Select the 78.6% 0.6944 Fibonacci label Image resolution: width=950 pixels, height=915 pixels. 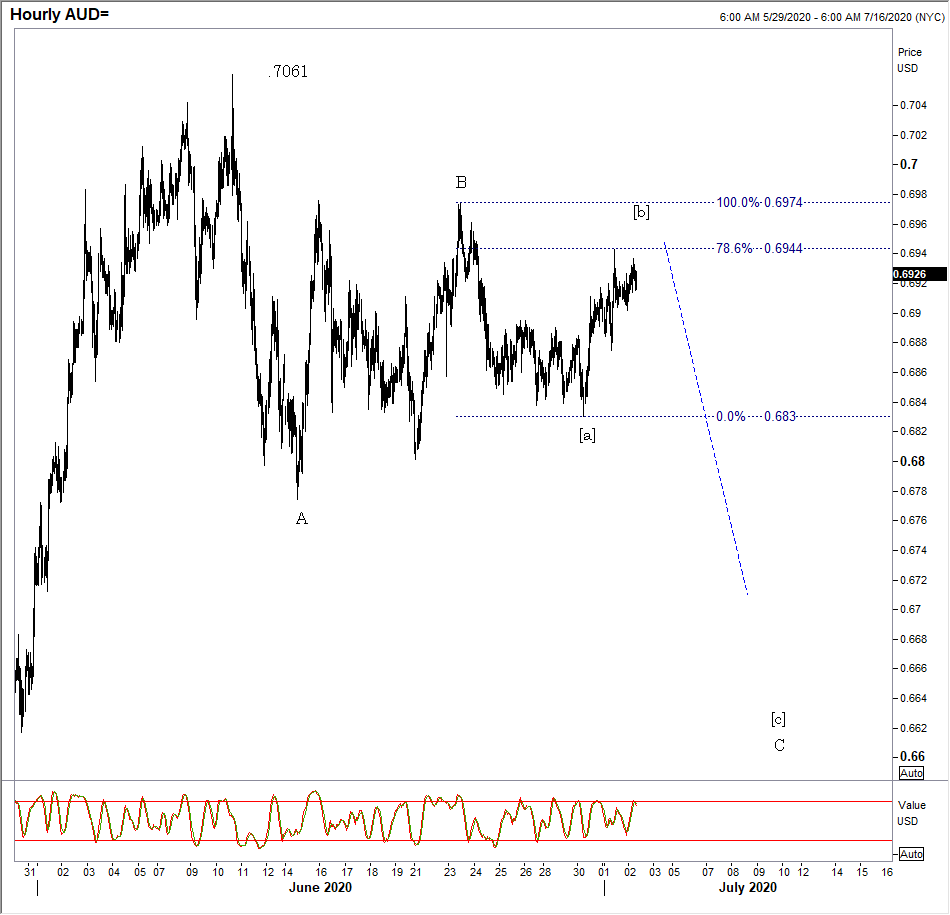coord(756,249)
